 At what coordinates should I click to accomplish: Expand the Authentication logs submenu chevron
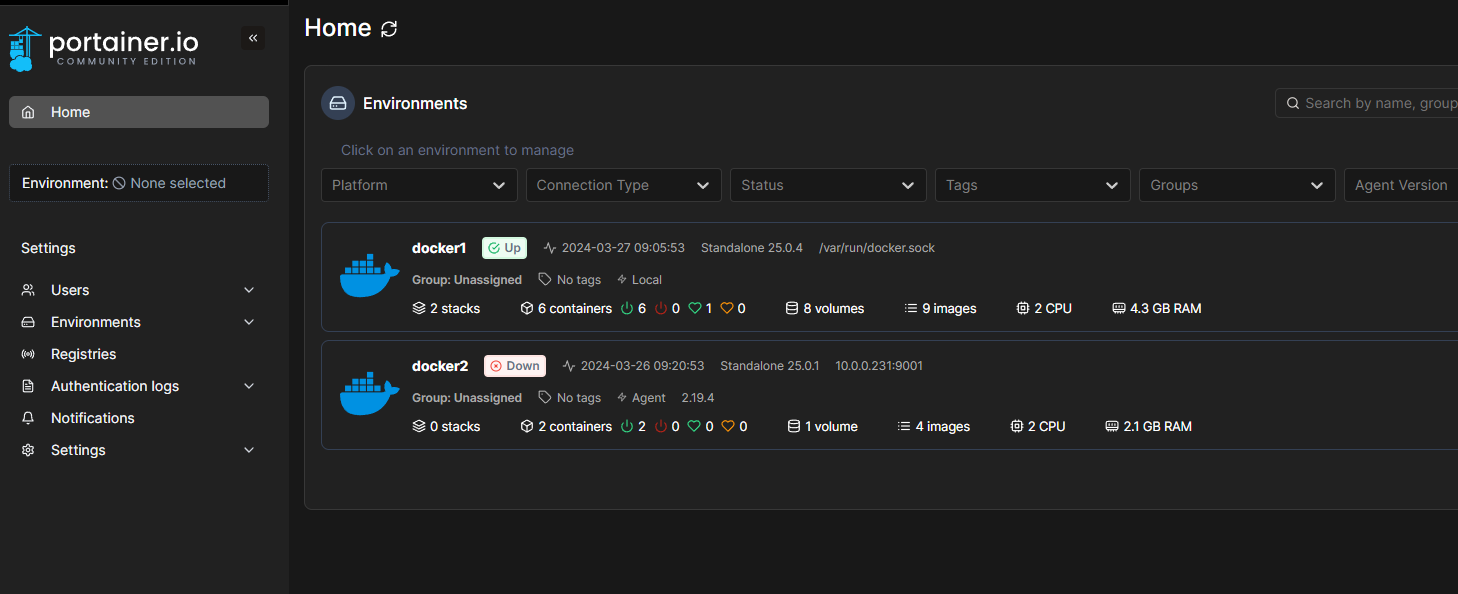tap(249, 386)
